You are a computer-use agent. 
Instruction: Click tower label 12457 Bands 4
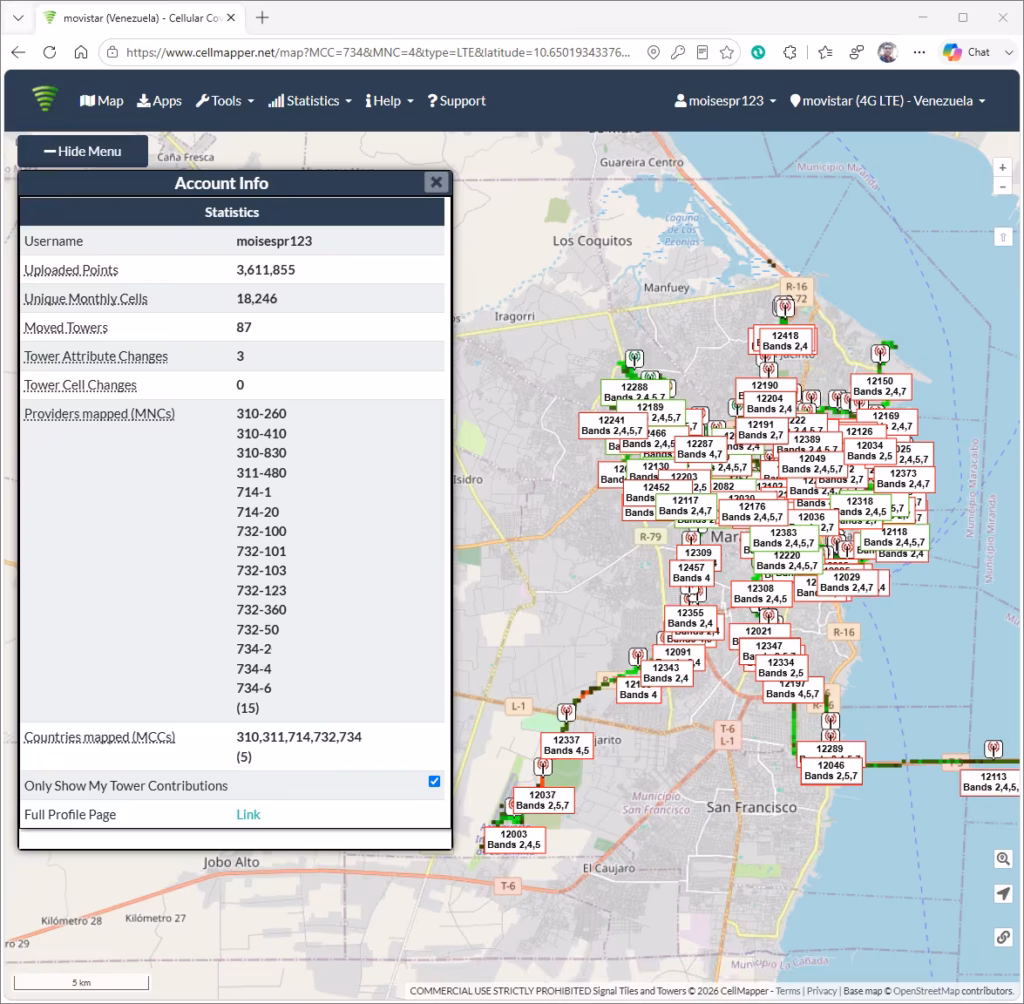(x=691, y=573)
